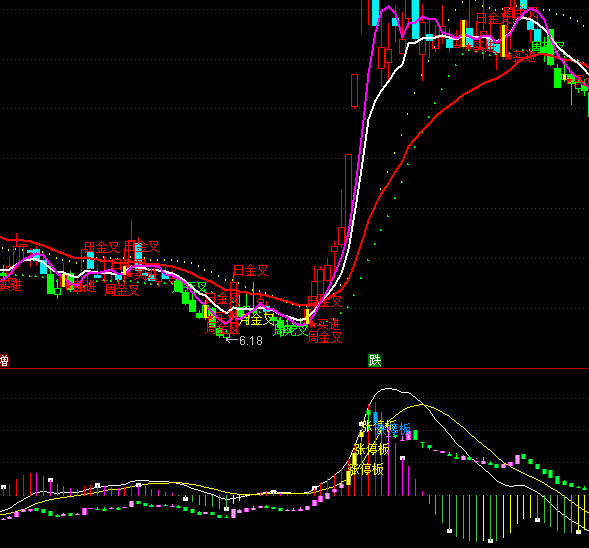Click the yellow 月金叉 signal label
589x548 pixels.
click(257, 319)
